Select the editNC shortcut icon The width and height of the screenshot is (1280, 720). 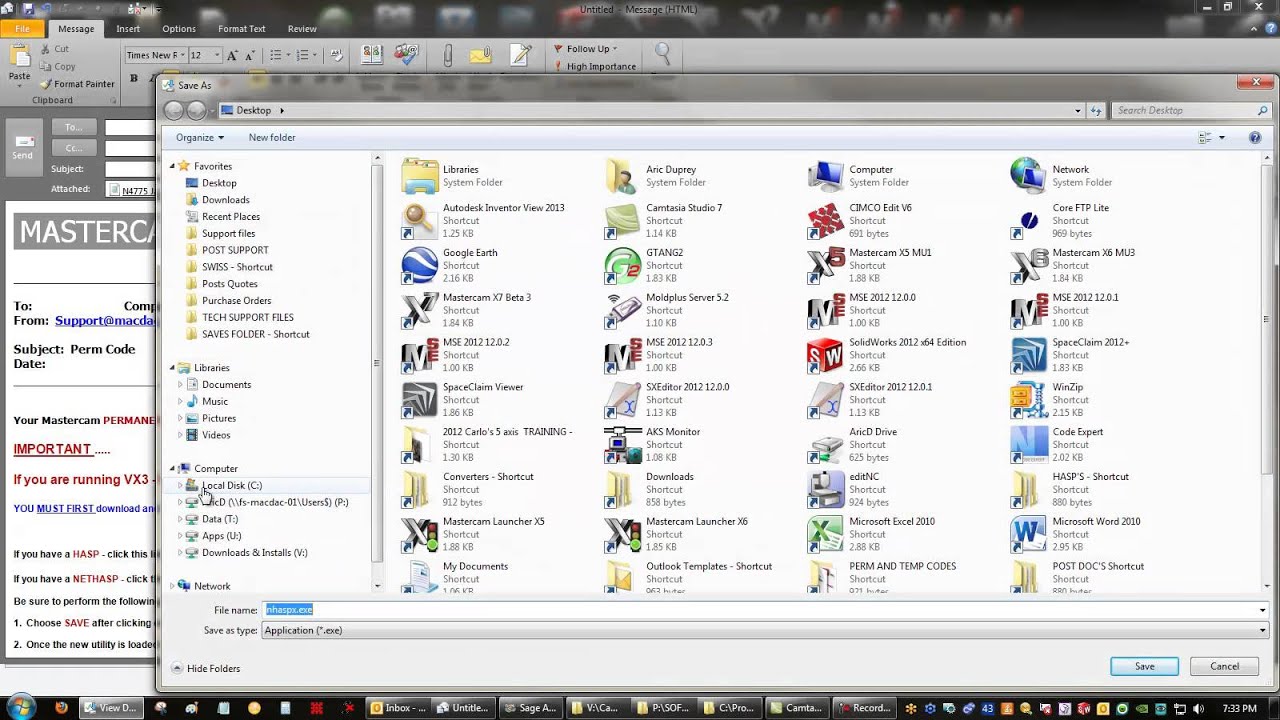pos(826,490)
